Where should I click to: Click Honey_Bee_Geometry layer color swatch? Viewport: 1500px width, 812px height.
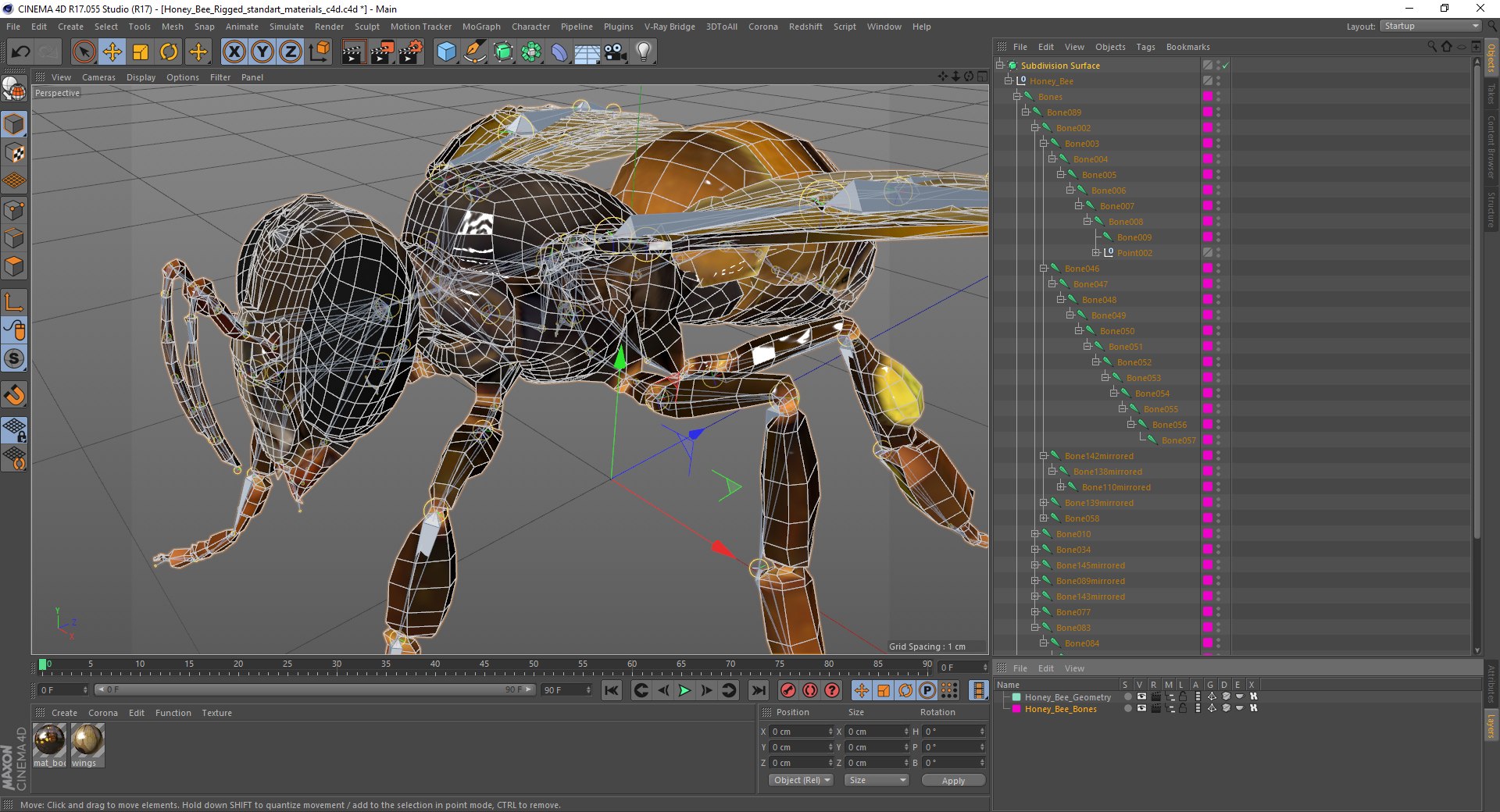(1016, 697)
